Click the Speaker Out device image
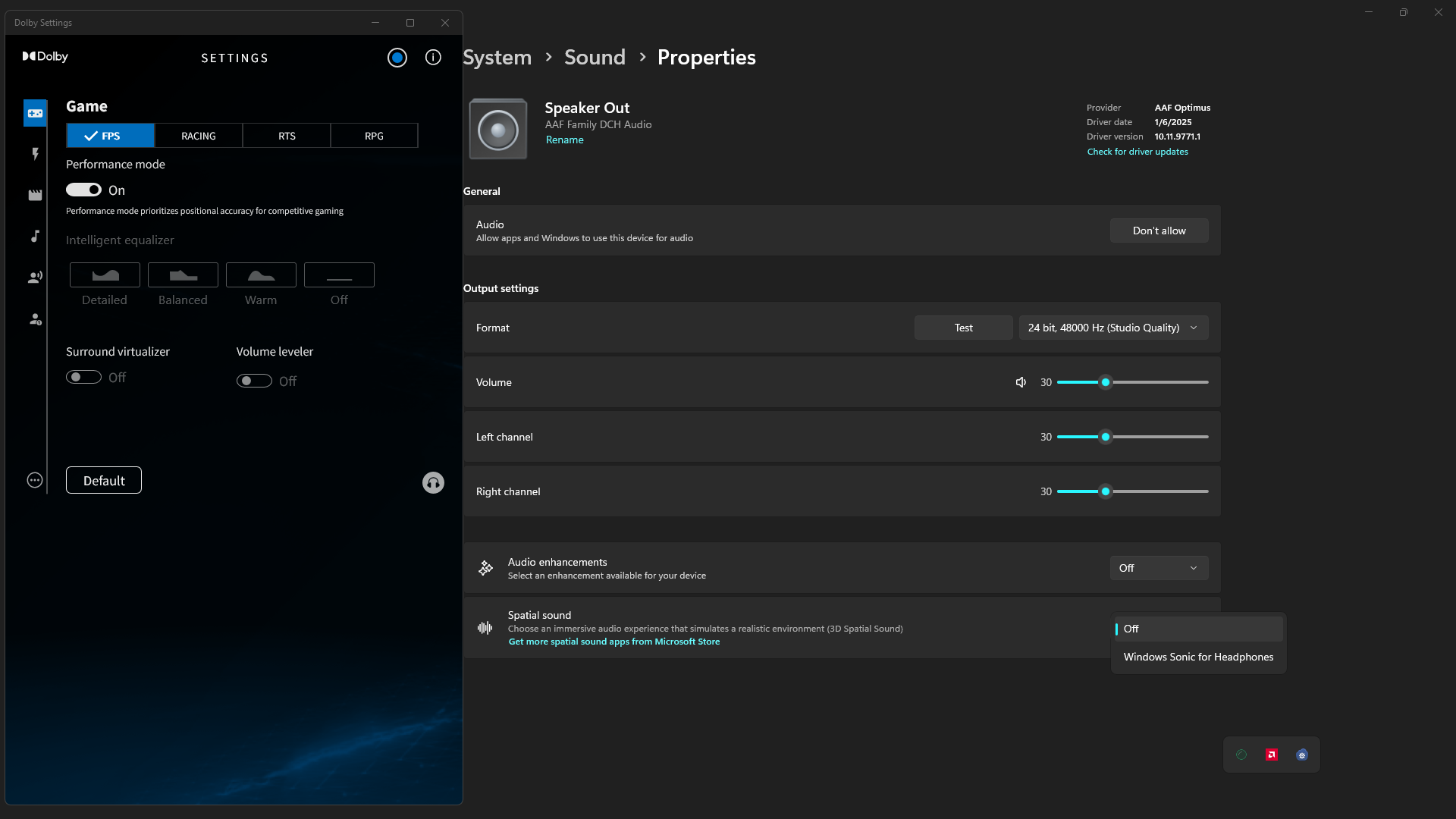The width and height of the screenshot is (1456, 819). [498, 129]
